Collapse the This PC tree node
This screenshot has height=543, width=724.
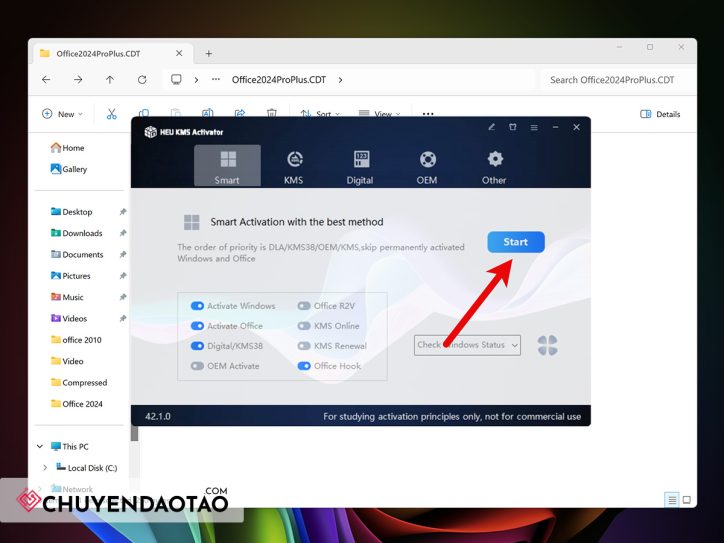pyautogui.click(x=40, y=446)
